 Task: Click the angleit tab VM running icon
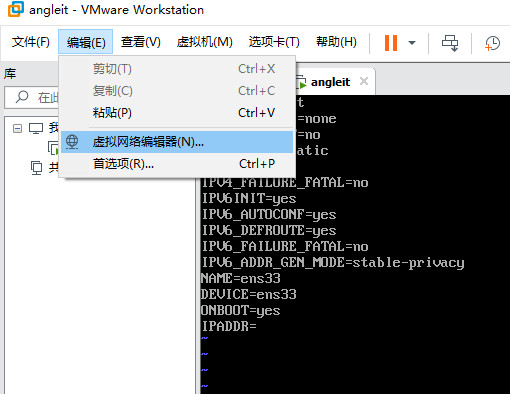click(301, 82)
